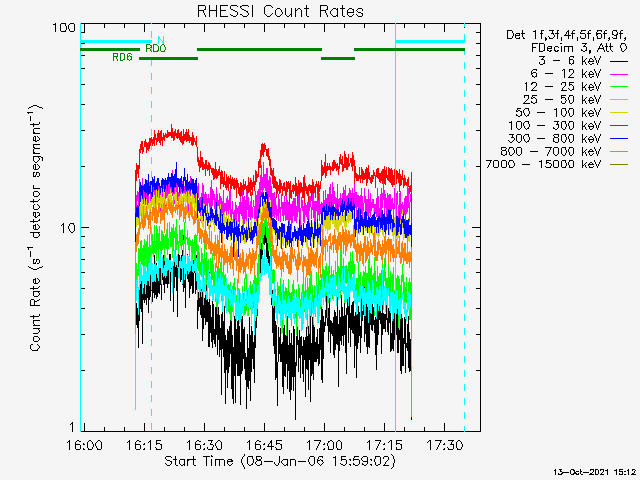Click the solid cyan vertical marker near 17:15

[395, 227]
